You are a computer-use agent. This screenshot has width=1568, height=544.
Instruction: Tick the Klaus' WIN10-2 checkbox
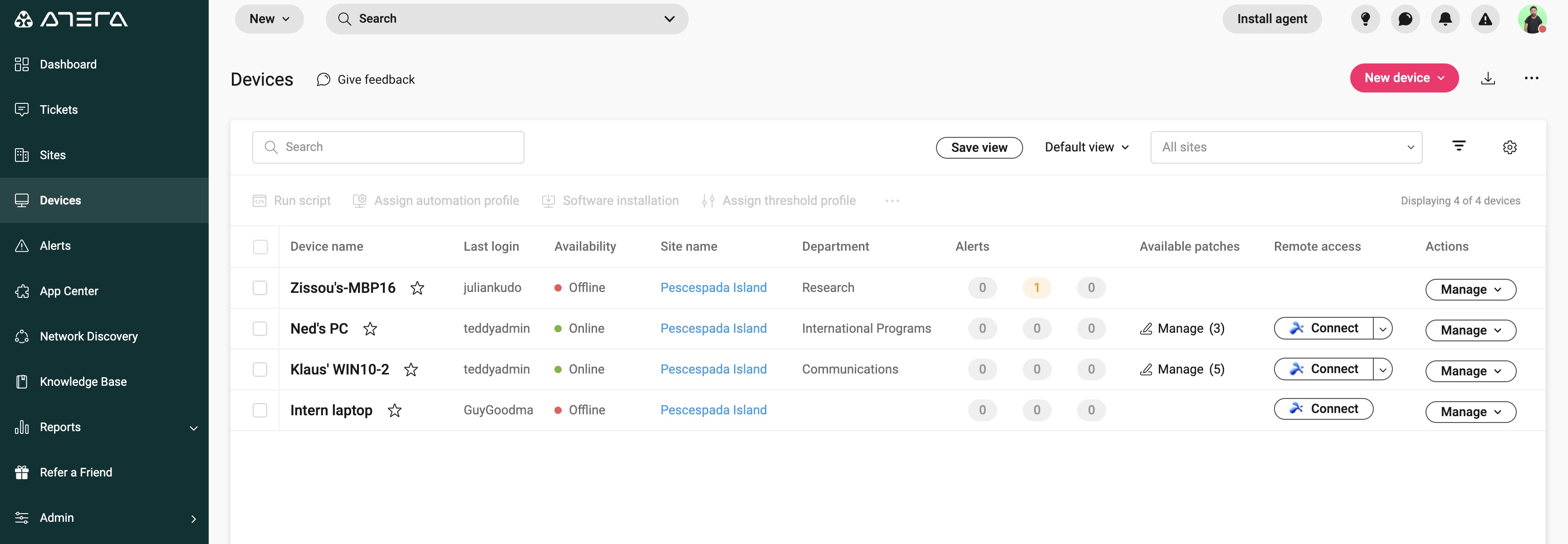pos(260,369)
